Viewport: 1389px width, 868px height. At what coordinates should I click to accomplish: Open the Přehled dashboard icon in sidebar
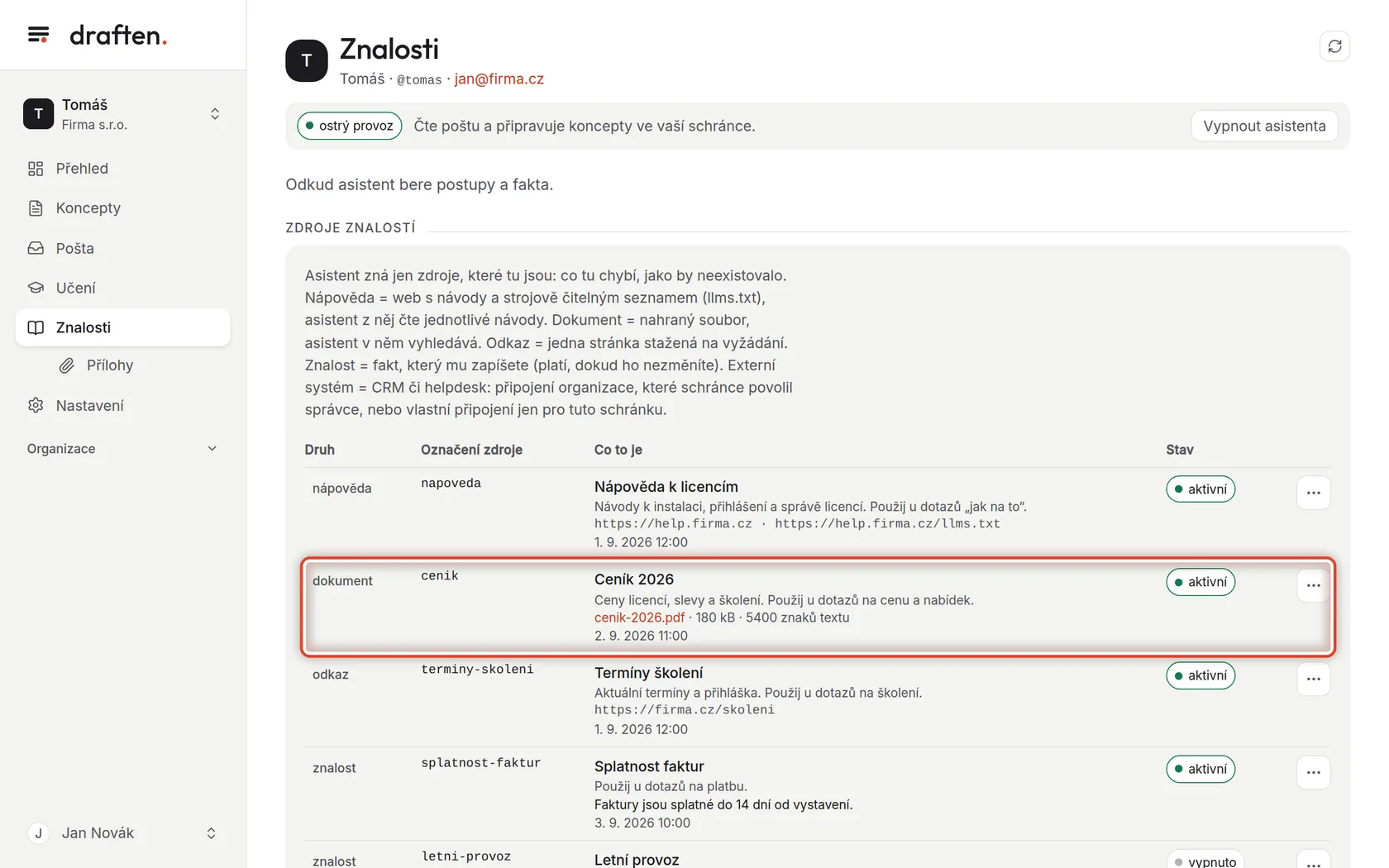point(36,169)
